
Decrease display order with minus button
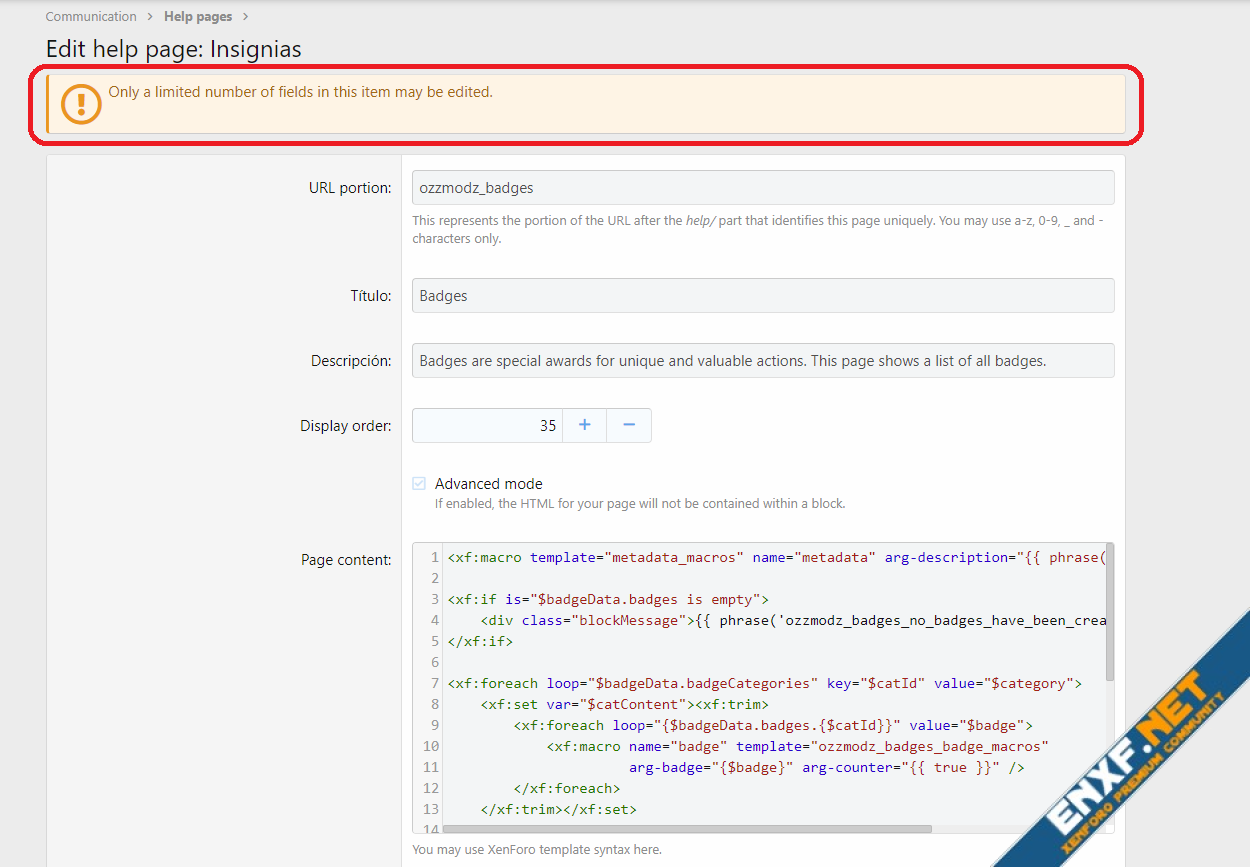click(629, 425)
